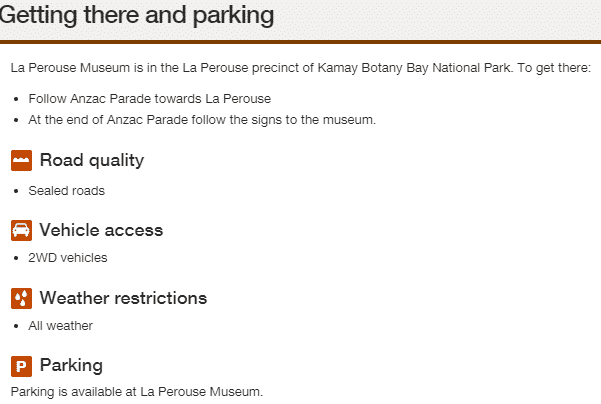Image resolution: width=601 pixels, height=404 pixels.
Task: Click the follow the signs to museum line
Action: point(202,120)
